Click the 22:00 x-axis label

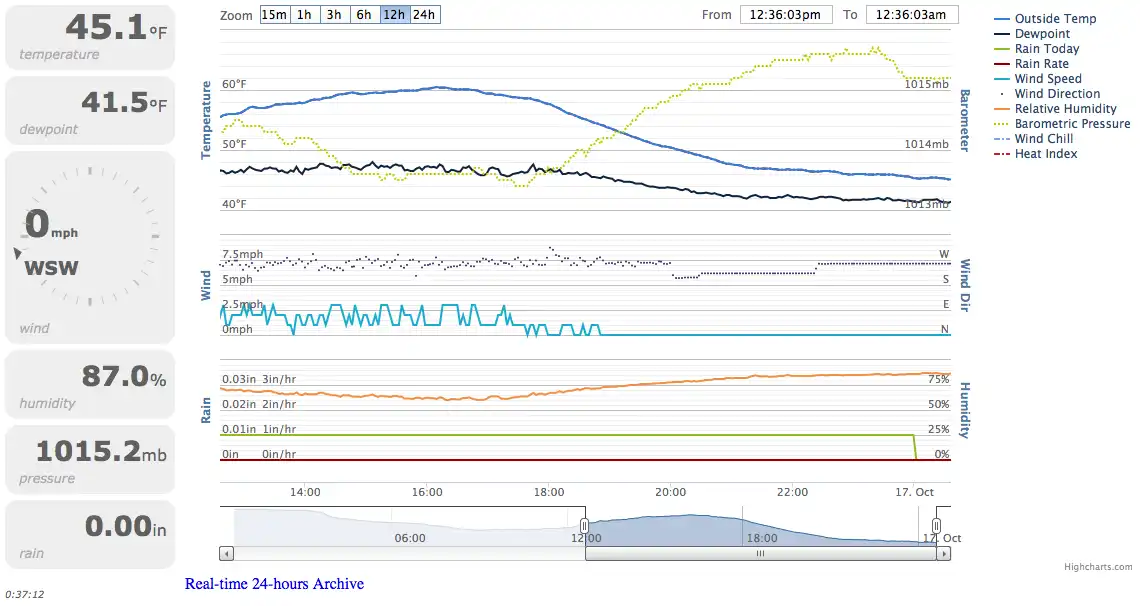click(792, 492)
